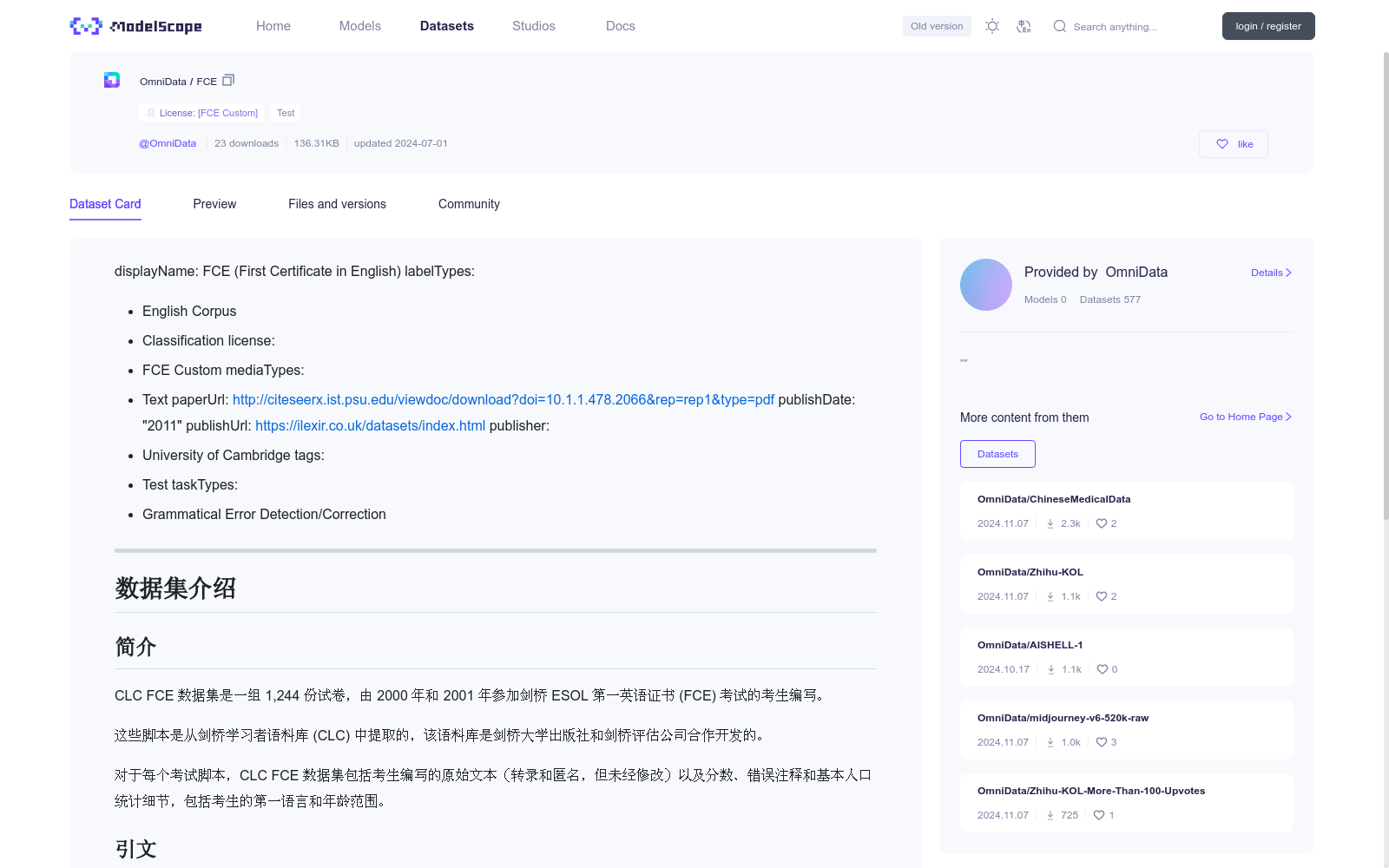Click download icon on midjourney-v6-520k-raw card
Image resolution: width=1389 pixels, height=868 pixels.
pos(1050,742)
